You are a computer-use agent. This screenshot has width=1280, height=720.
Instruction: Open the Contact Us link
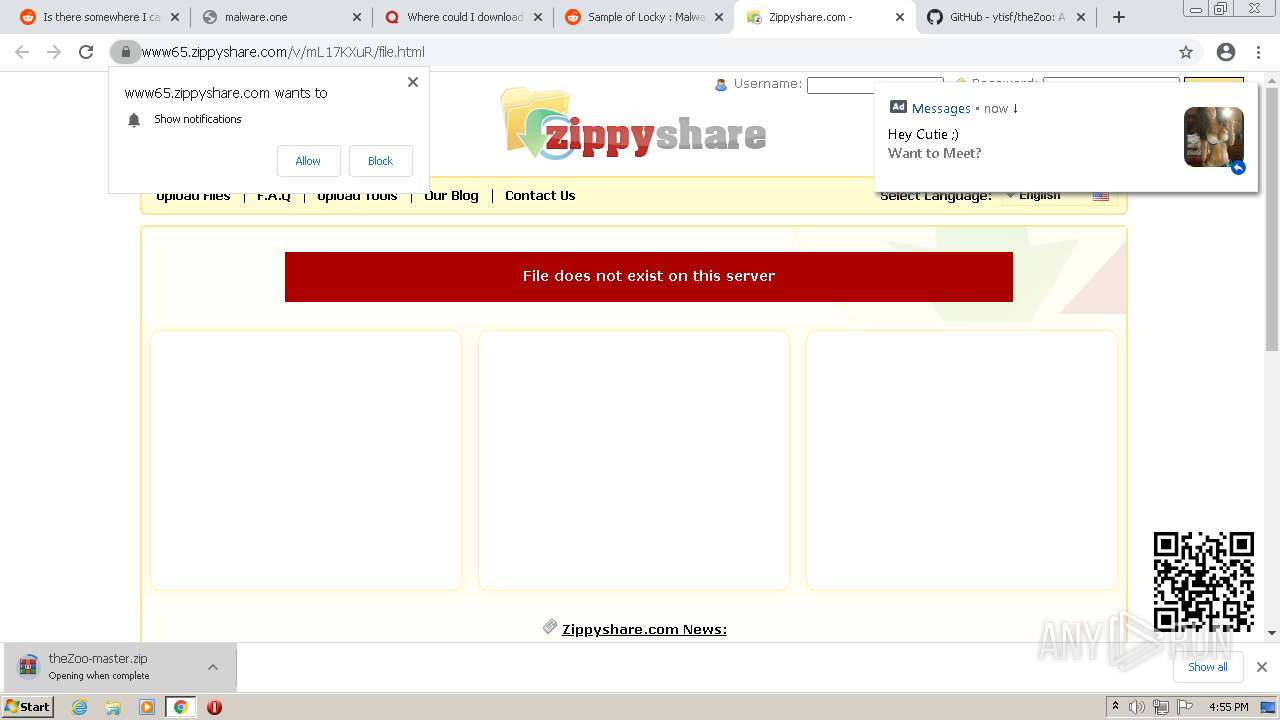point(540,196)
